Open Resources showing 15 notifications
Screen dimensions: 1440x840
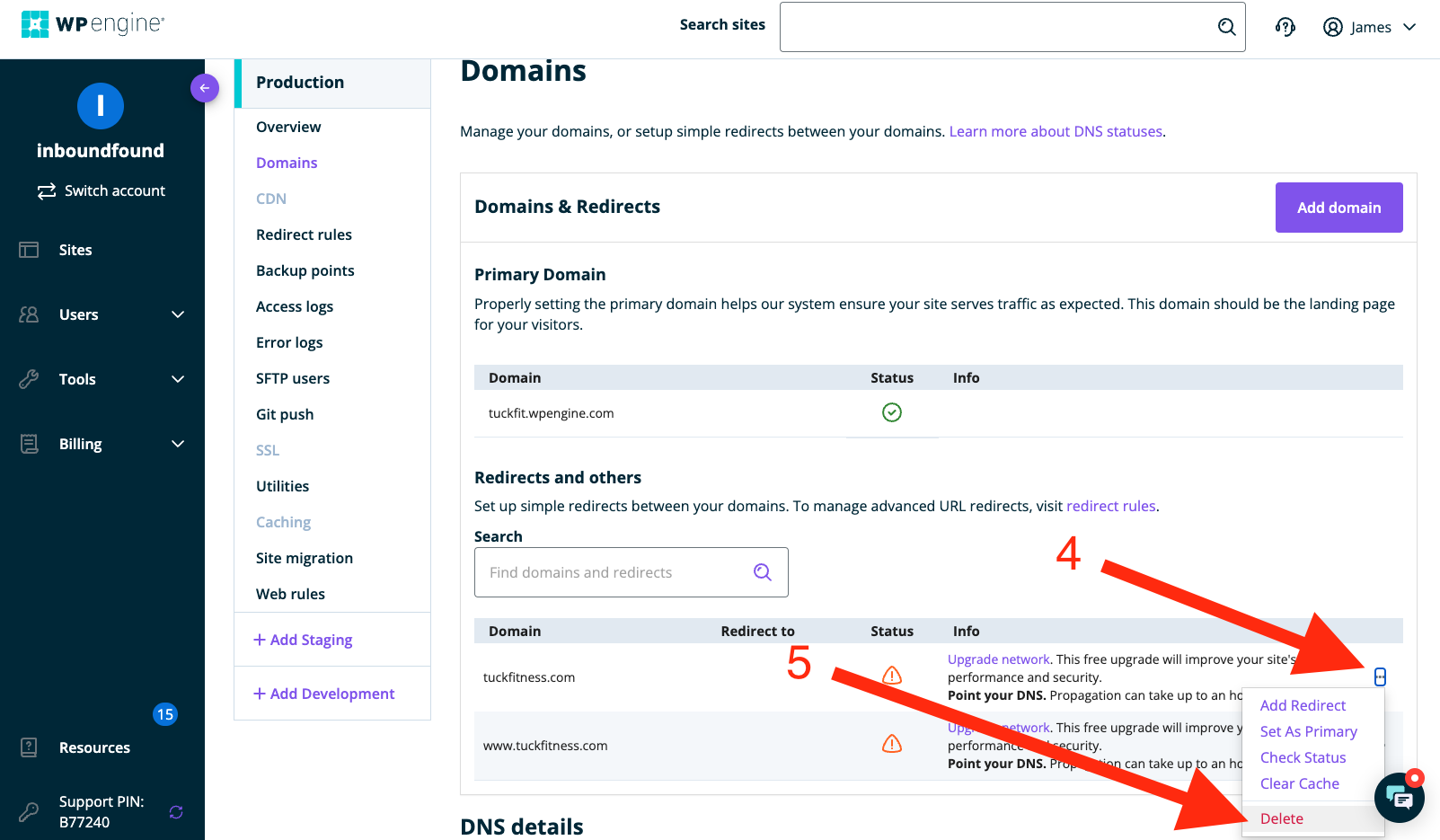[x=94, y=747]
